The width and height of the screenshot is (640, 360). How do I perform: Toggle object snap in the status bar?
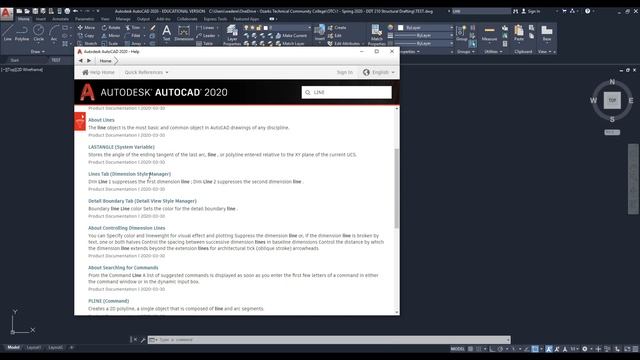point(535,349)
